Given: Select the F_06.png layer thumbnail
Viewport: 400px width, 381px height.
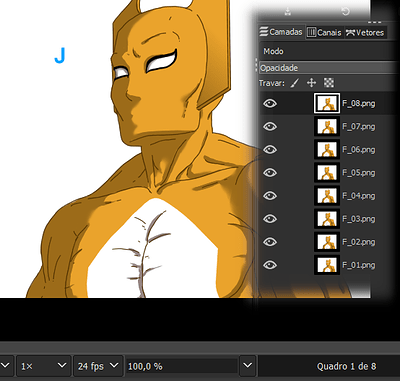Looking at the screenshot, I should click(x=327, y=150).
